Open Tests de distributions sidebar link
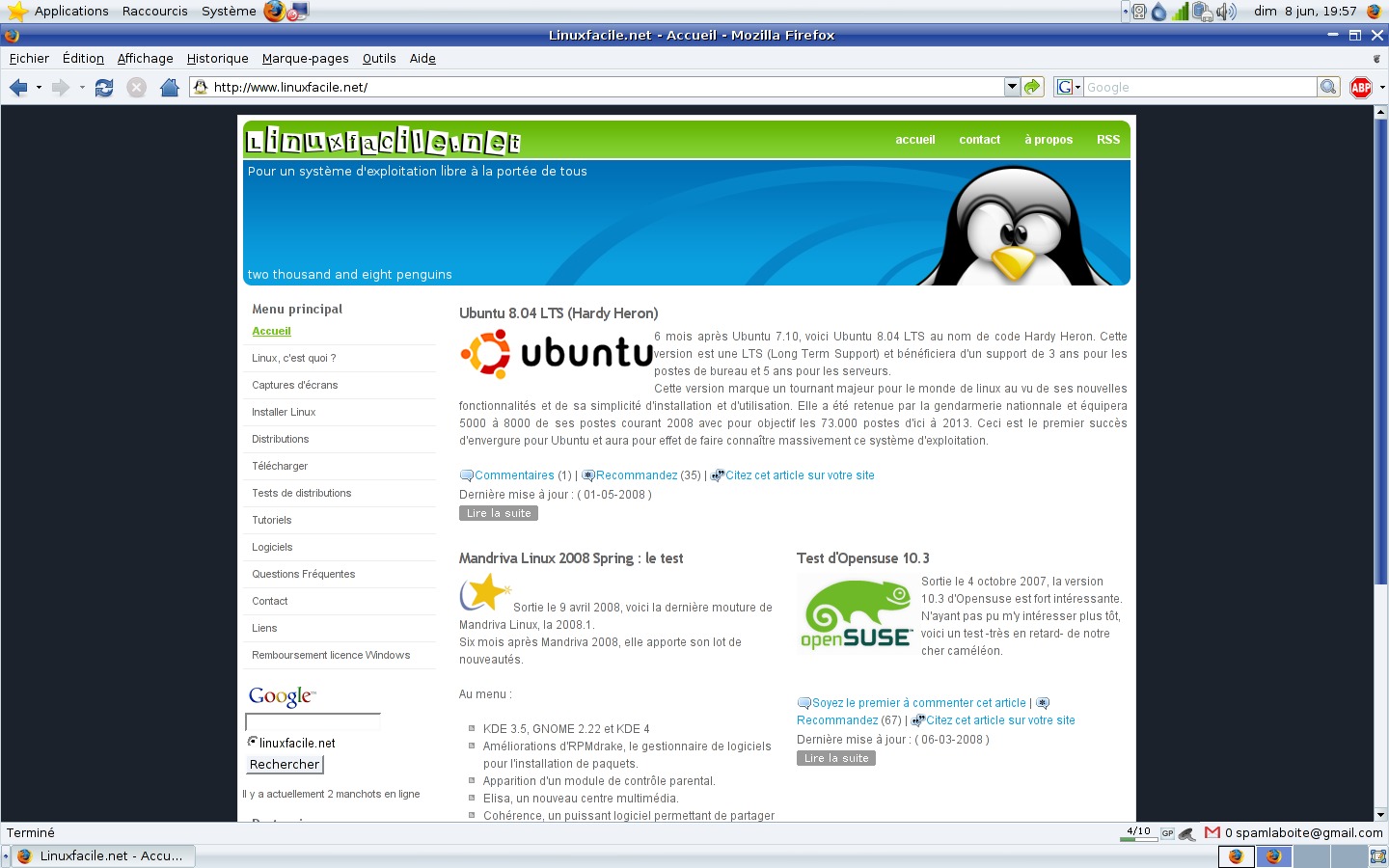 click(302, 493)
